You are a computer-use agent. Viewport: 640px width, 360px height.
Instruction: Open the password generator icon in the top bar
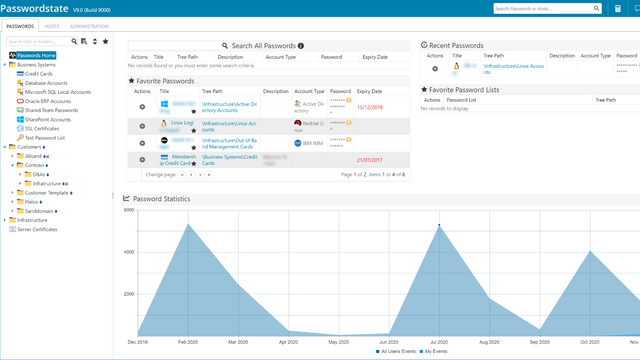[618, 9]
